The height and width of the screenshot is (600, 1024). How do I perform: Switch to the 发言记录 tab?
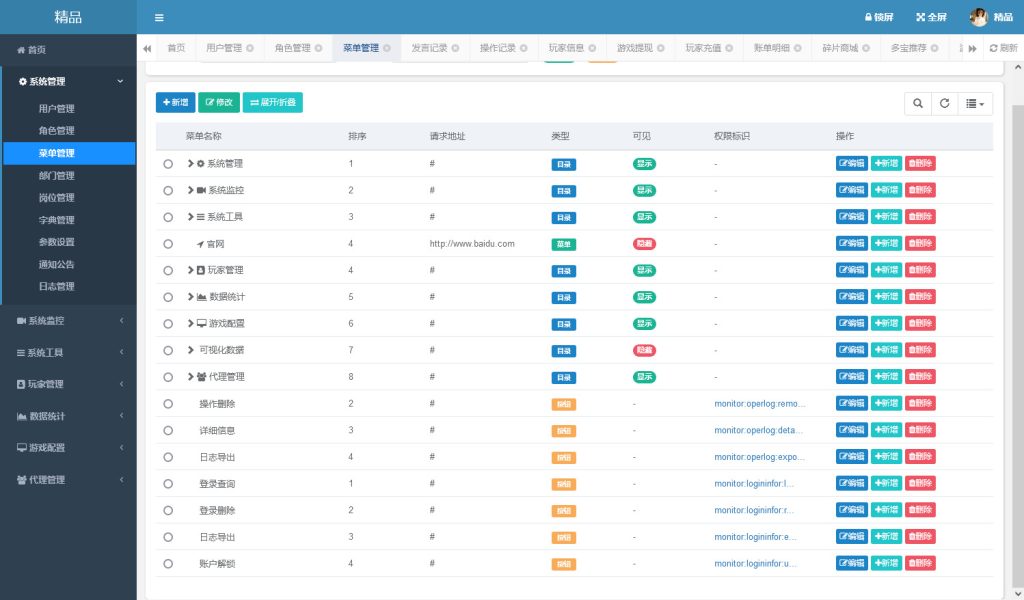430,48
